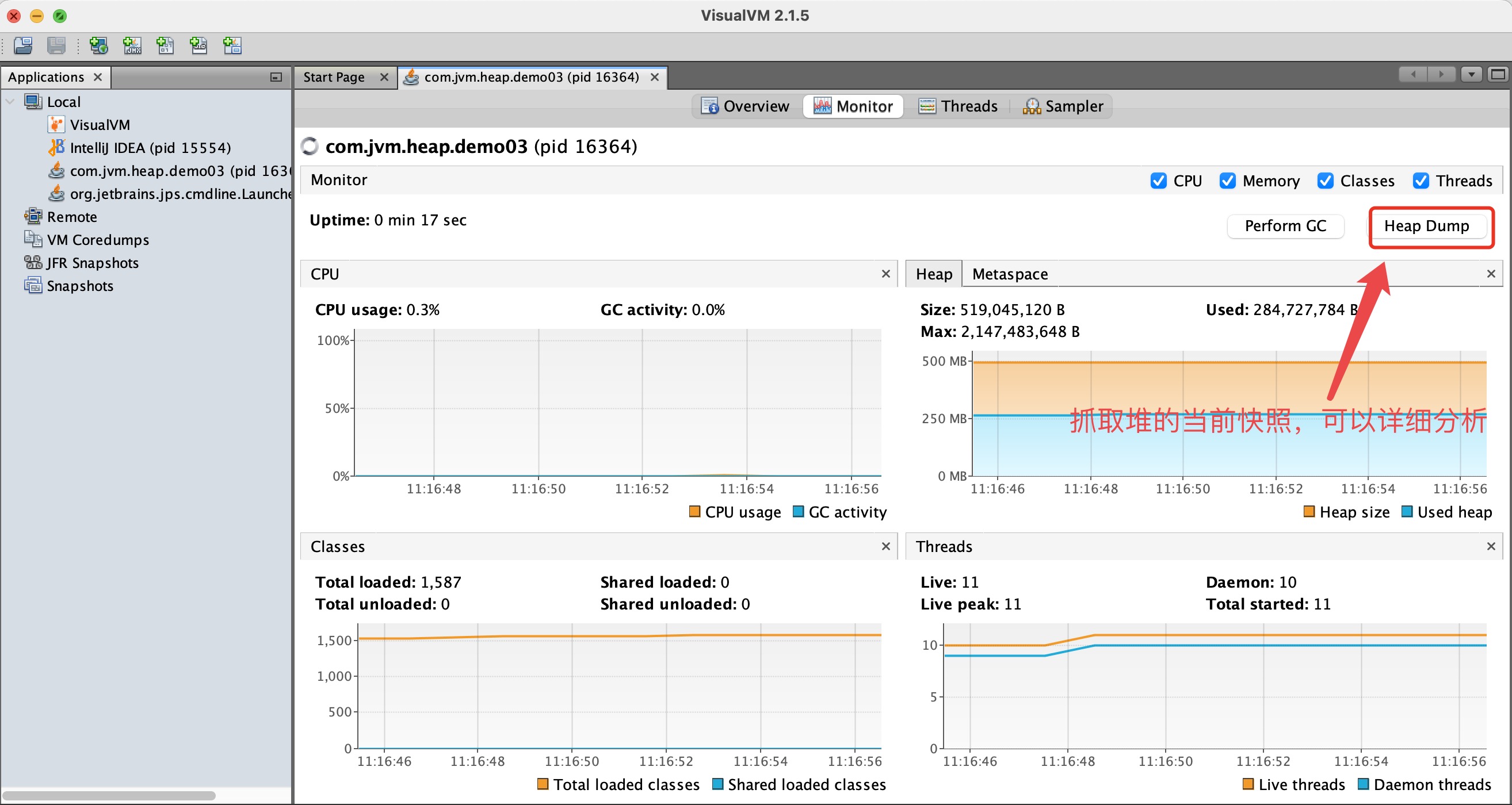Switch to the Start Page tab
This screenshot has height=805, width=1512.
coord(334,77)
